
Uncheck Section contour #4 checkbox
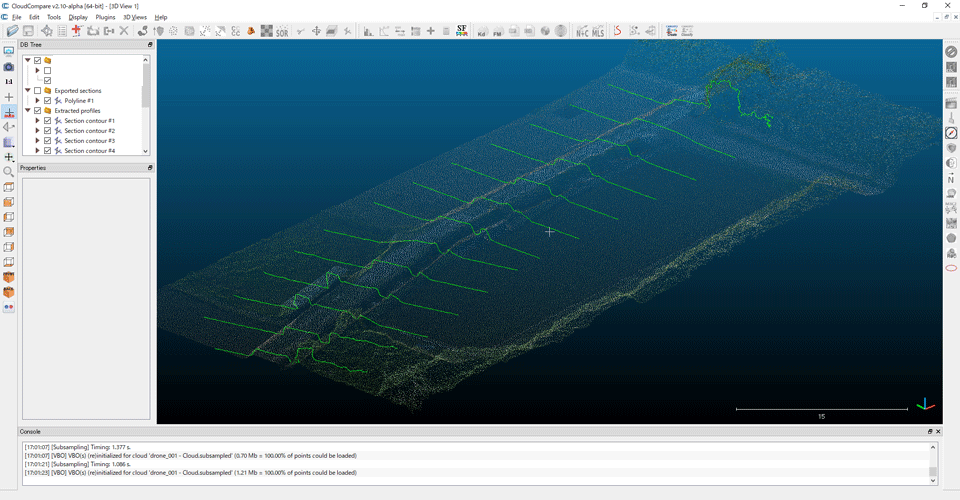(47, 151)
